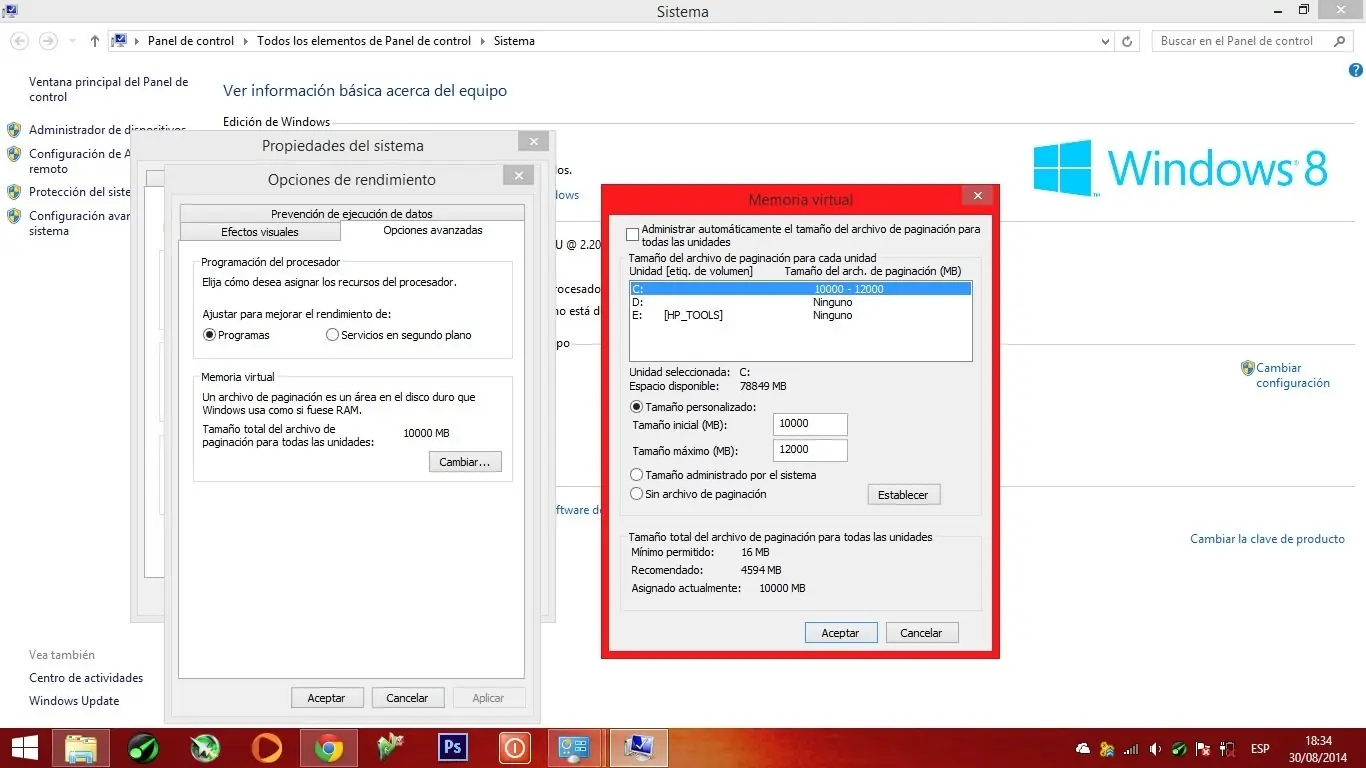Open the OneDrive cloud tray icon

(x=1083, y=748)
